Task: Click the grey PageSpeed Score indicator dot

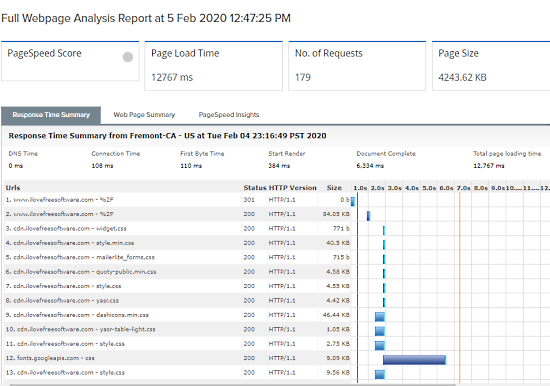Action: point(128,57)
